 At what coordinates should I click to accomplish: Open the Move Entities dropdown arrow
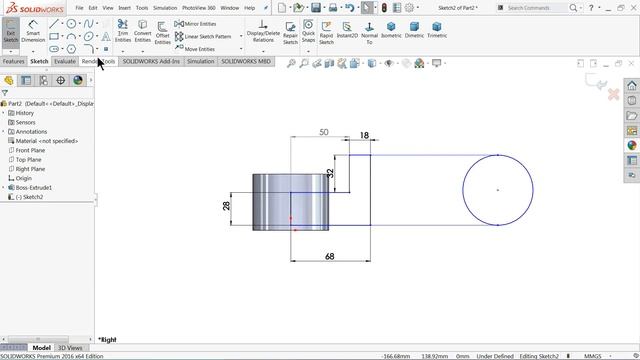[x=241, y=49]
